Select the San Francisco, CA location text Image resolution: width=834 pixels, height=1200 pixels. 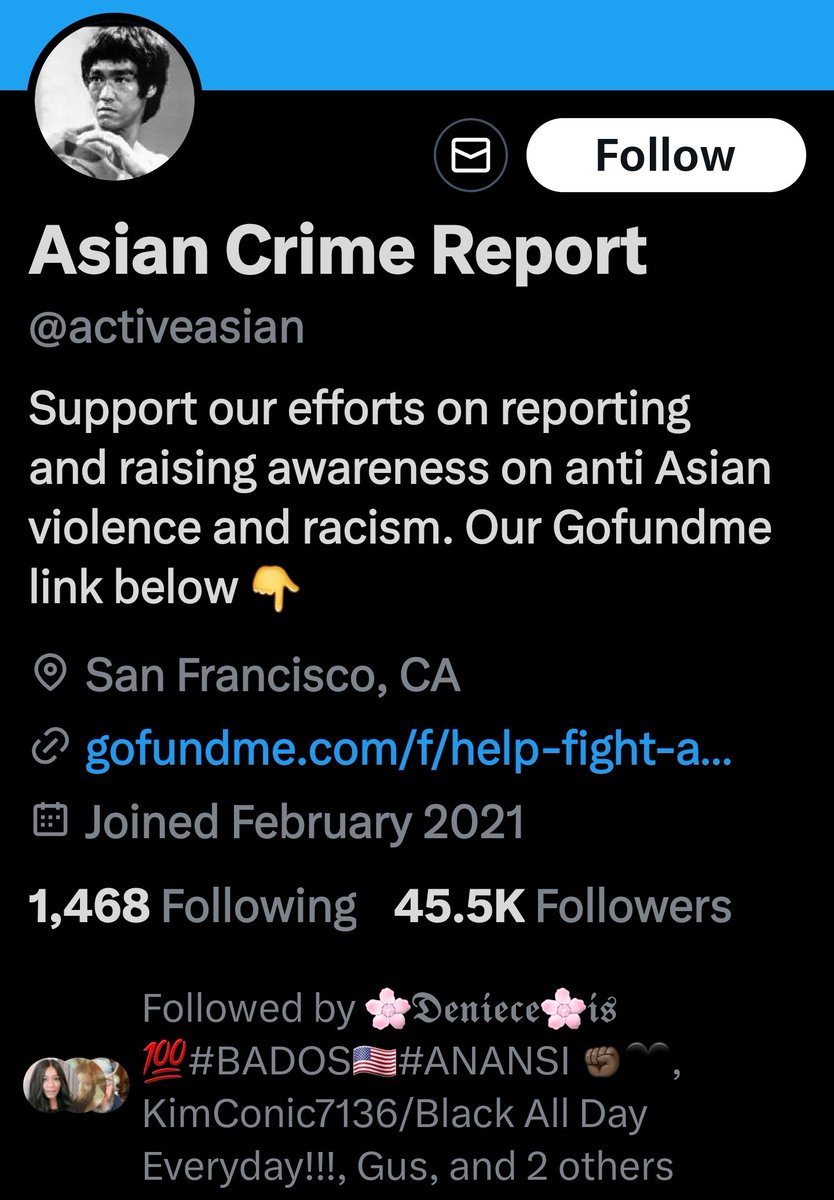click(272, 677)
